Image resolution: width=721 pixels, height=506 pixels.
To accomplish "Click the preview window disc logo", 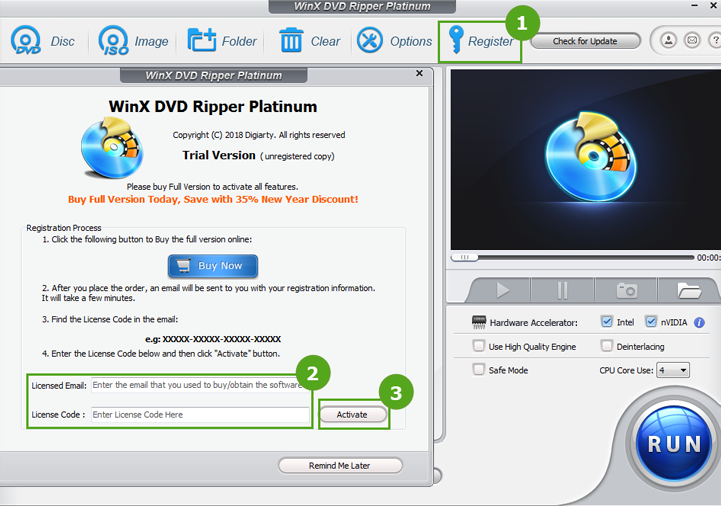I will coord(591,156).
